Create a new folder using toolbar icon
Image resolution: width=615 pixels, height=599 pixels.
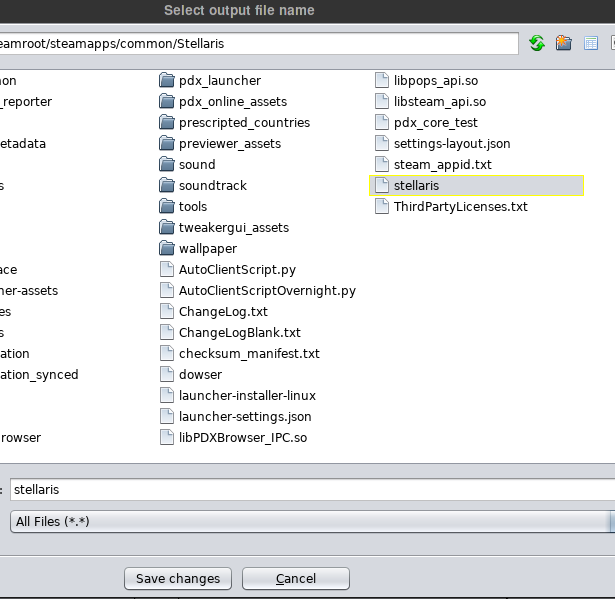pyautogui.click(x=564, y=43)
